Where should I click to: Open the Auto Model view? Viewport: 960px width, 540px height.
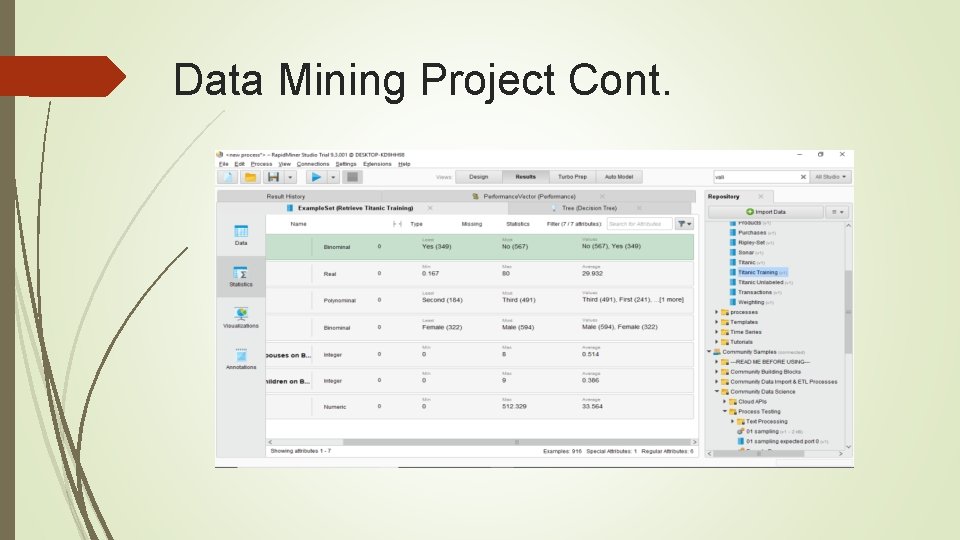pyautogui.click(x=619, y=177)
